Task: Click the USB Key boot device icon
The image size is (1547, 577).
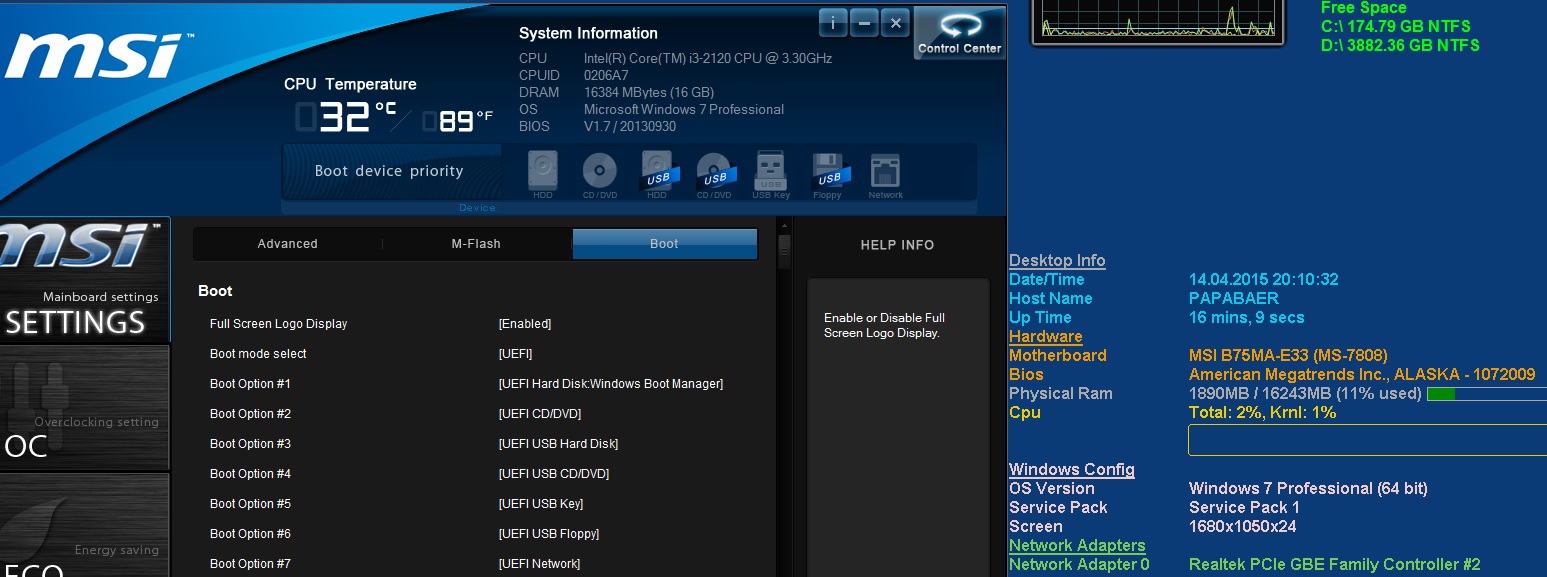Action: 770,171
